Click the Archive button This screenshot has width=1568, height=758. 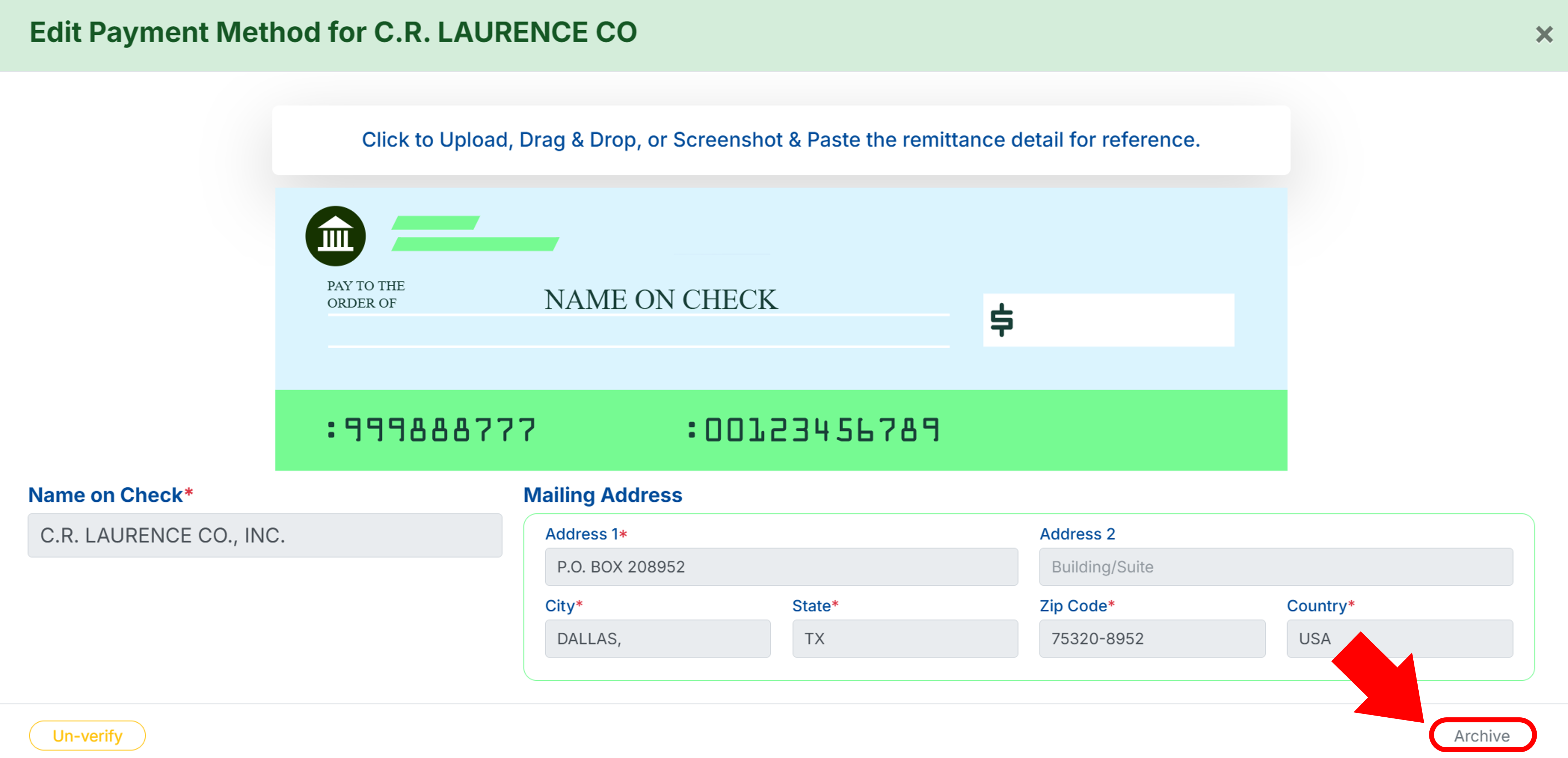[x=1481, y=736]
